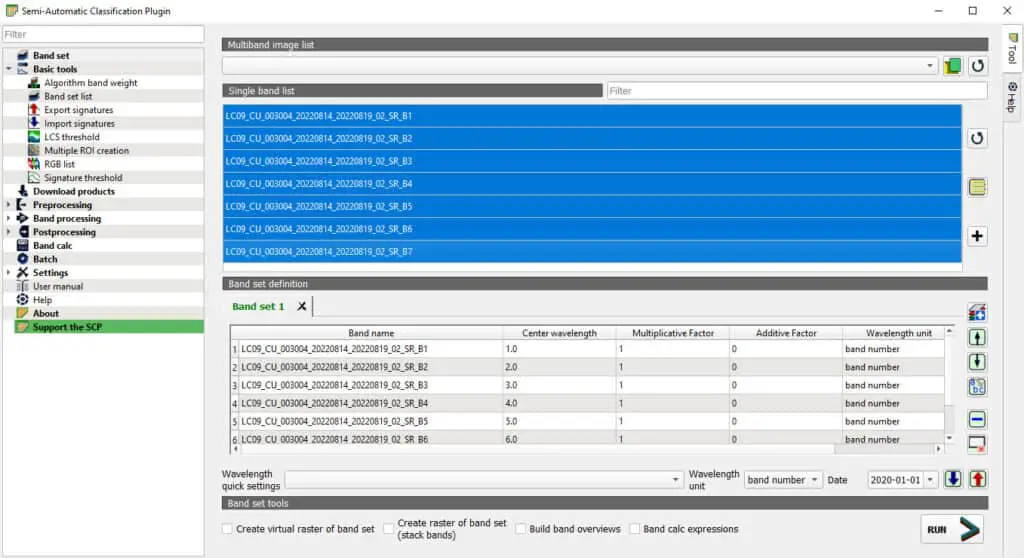The width and height of the screenshot is (1024, 558).
Task: Expand the Settings tree node
Action: (x=8, y=272)
